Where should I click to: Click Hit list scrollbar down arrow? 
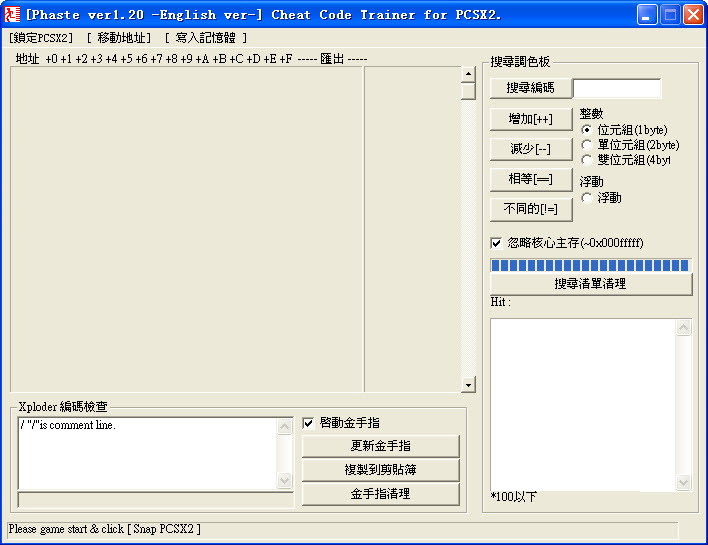pyautogui.click(x=684, y=482)
